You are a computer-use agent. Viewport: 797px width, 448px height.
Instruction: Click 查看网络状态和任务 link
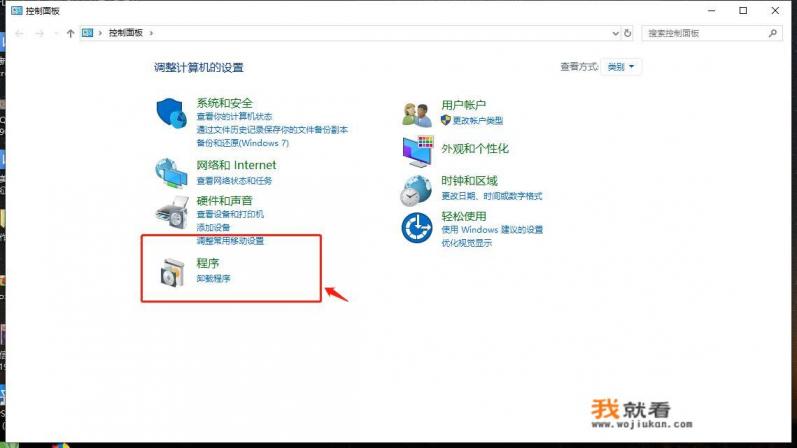click(234, 181)
